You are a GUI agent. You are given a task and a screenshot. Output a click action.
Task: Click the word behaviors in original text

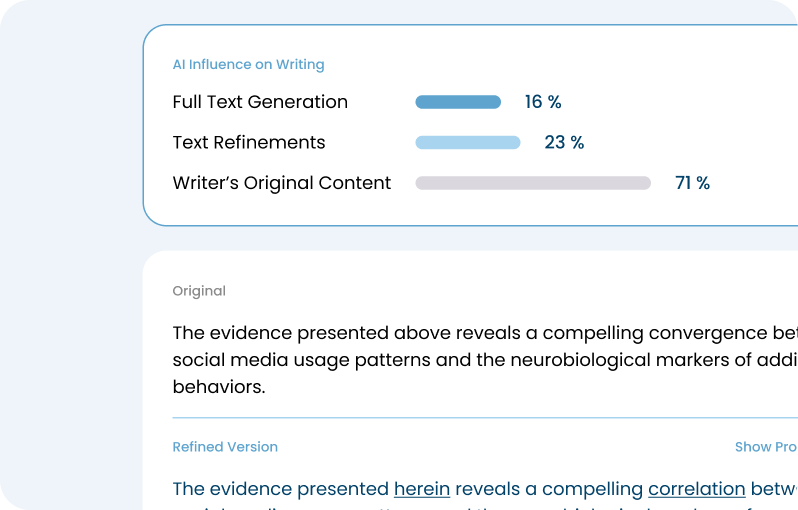[x=219, y=387]
